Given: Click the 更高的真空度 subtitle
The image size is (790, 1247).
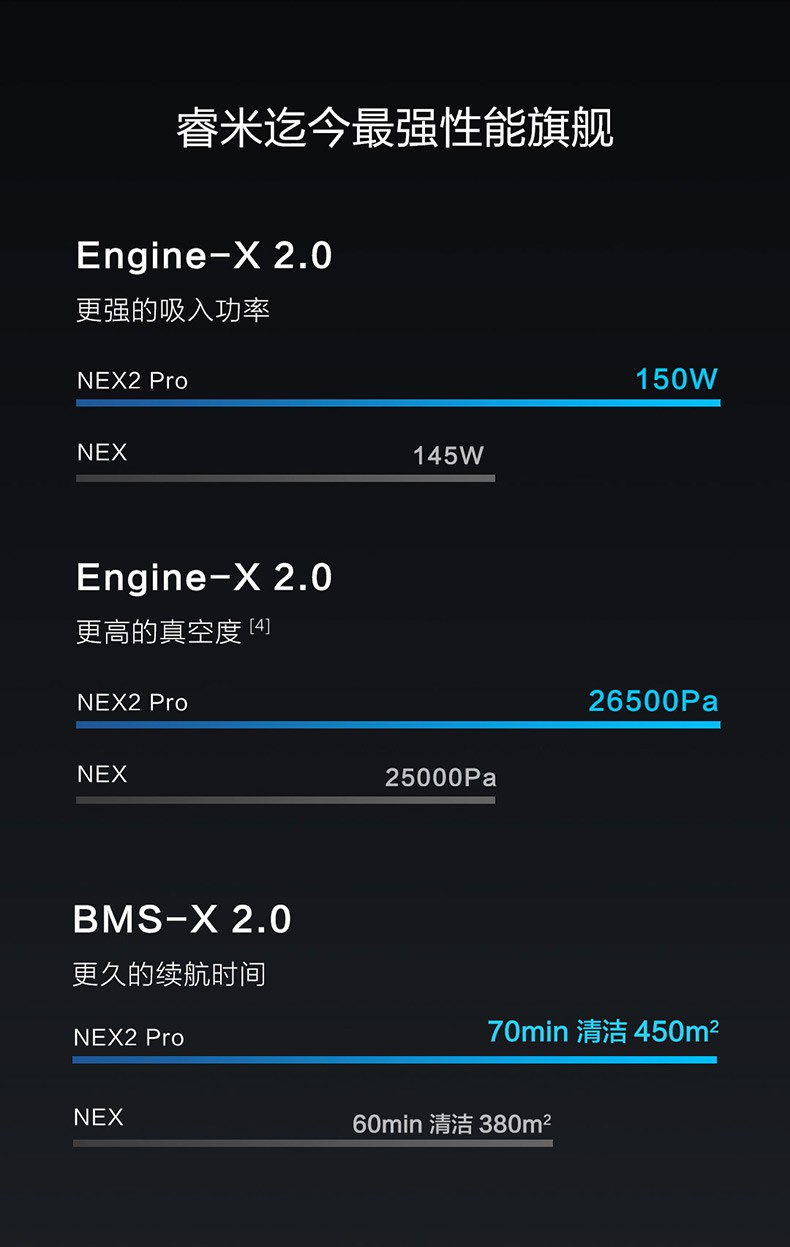Looking at the screenshot, I should coord(159,632).
